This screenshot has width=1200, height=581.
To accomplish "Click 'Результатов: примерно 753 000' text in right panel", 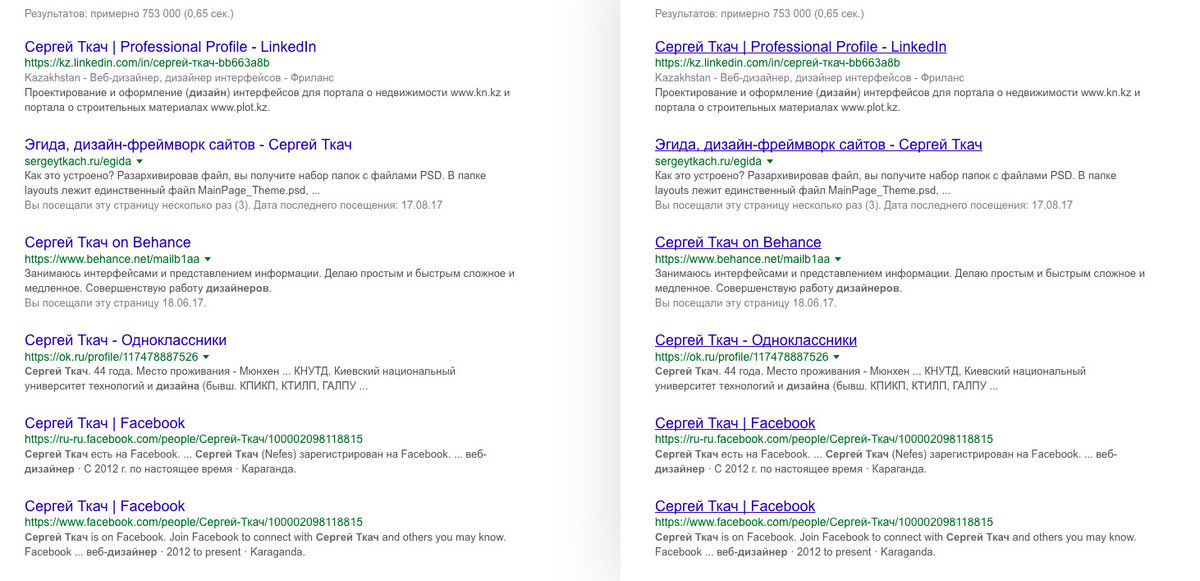I will point(735,14).
